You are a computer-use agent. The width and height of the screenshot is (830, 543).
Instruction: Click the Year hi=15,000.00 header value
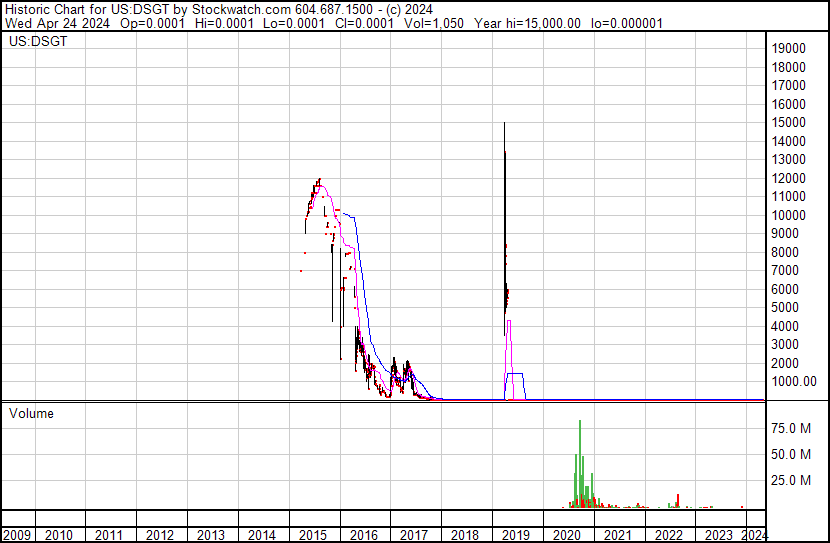pyautogui.click(x=527, y=23)
